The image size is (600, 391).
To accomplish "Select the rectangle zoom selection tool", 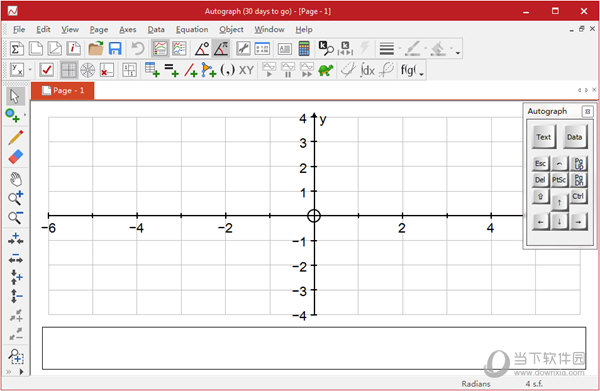I will pyautogui.click(x=16, y=356).
